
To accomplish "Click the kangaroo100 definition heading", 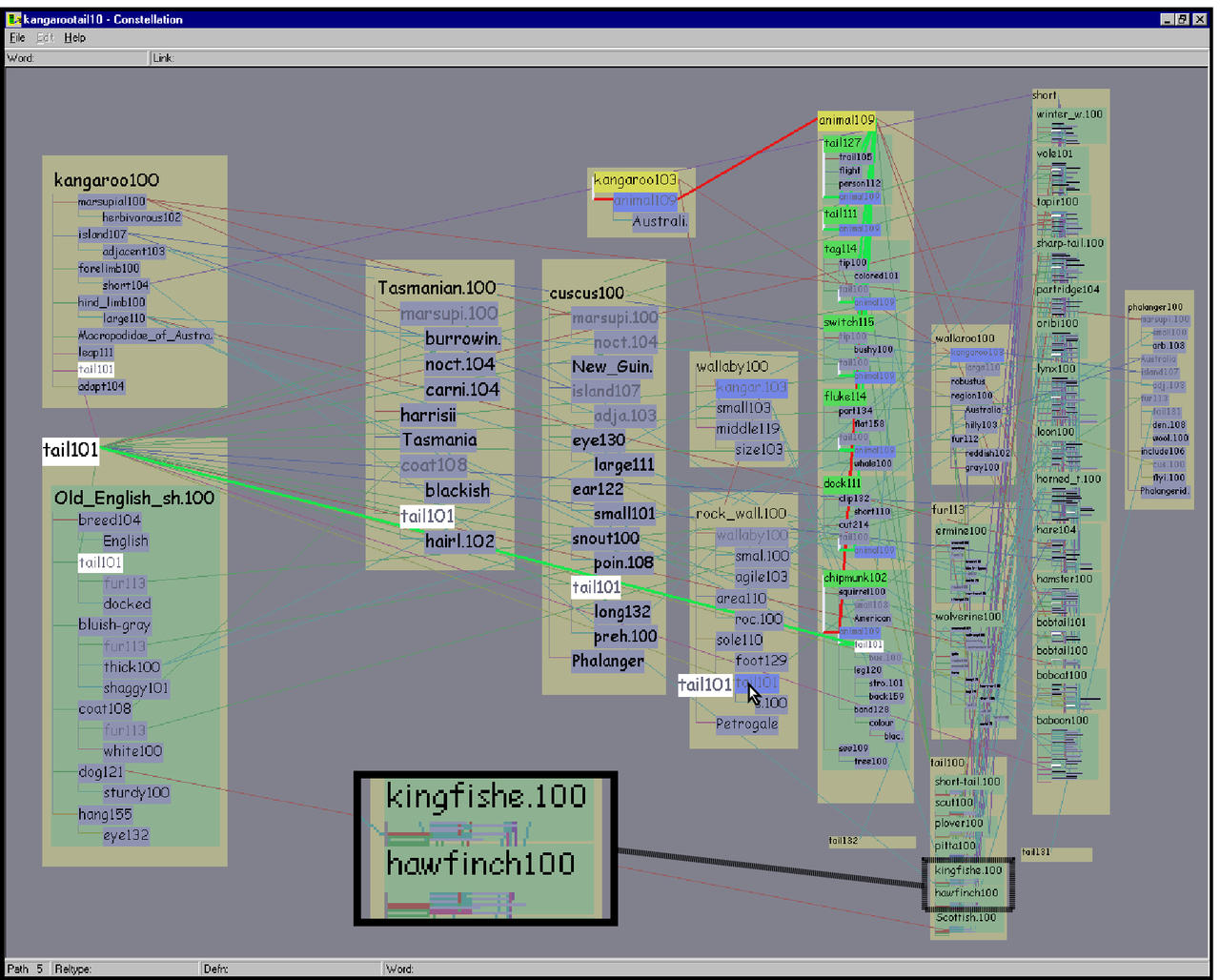I will click(x=106, y=180).
